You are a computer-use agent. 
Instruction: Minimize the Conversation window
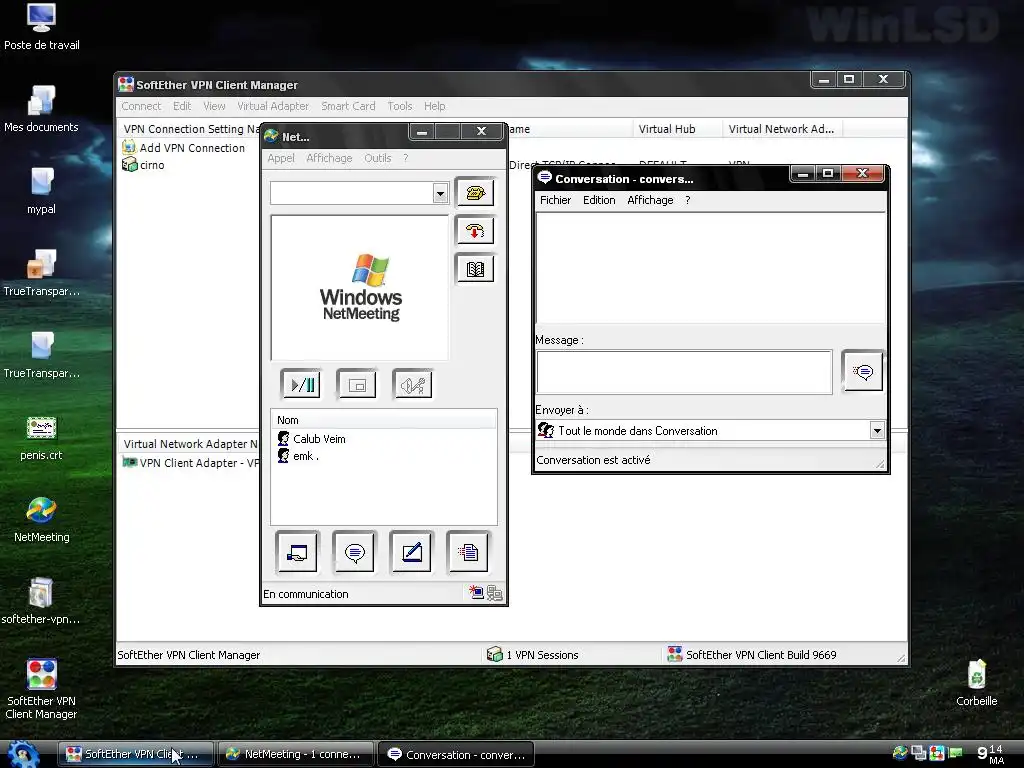(x=803, y=173)
